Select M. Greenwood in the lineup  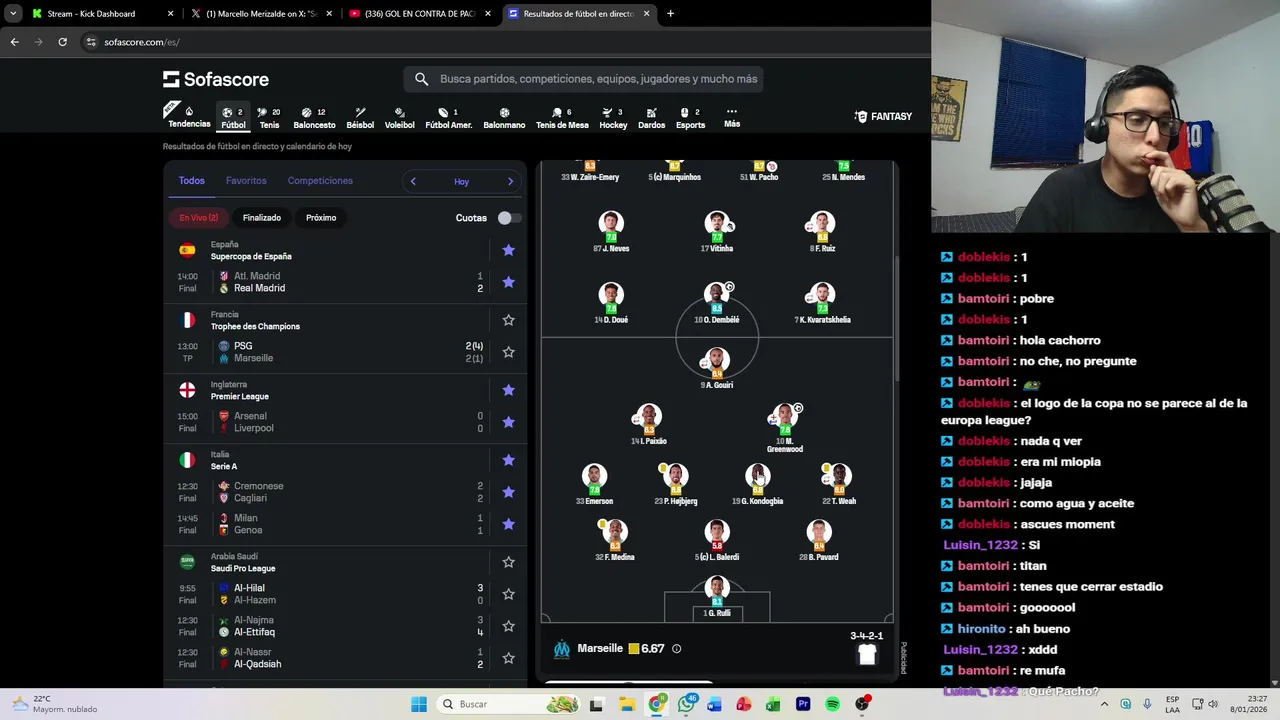785,428
